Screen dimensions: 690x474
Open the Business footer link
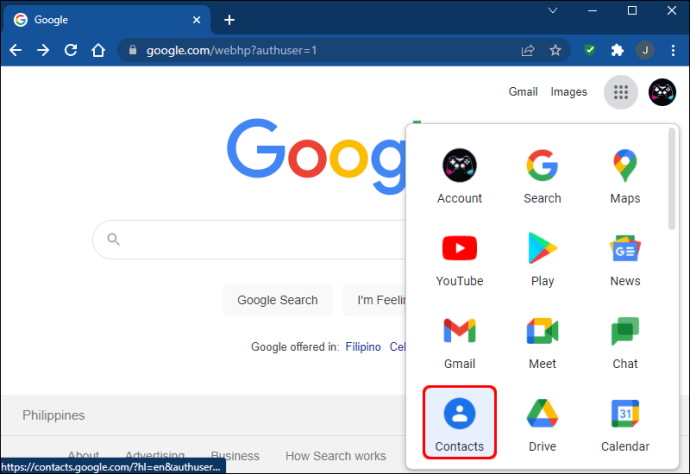(x=235, y=456)
